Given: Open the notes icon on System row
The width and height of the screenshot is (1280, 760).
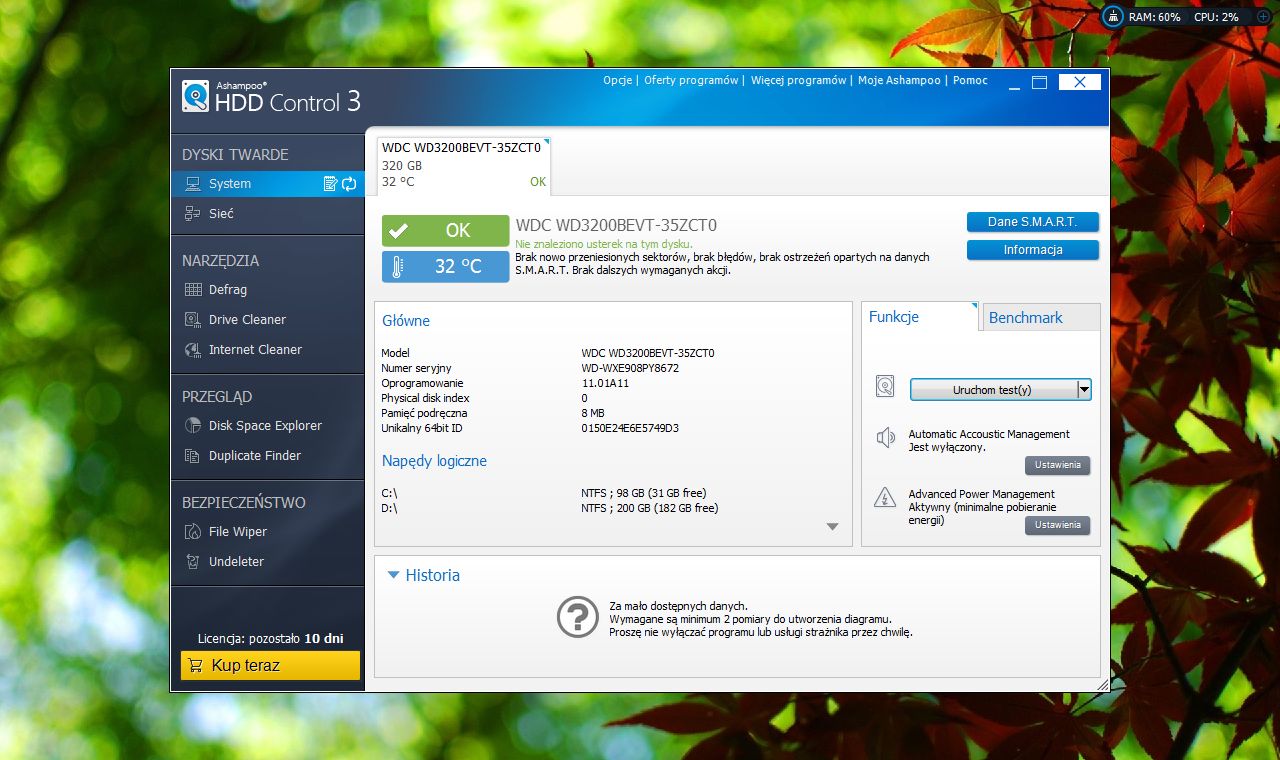Looking at the screenshot, I should pyautogui.click(x=330, y=184).
